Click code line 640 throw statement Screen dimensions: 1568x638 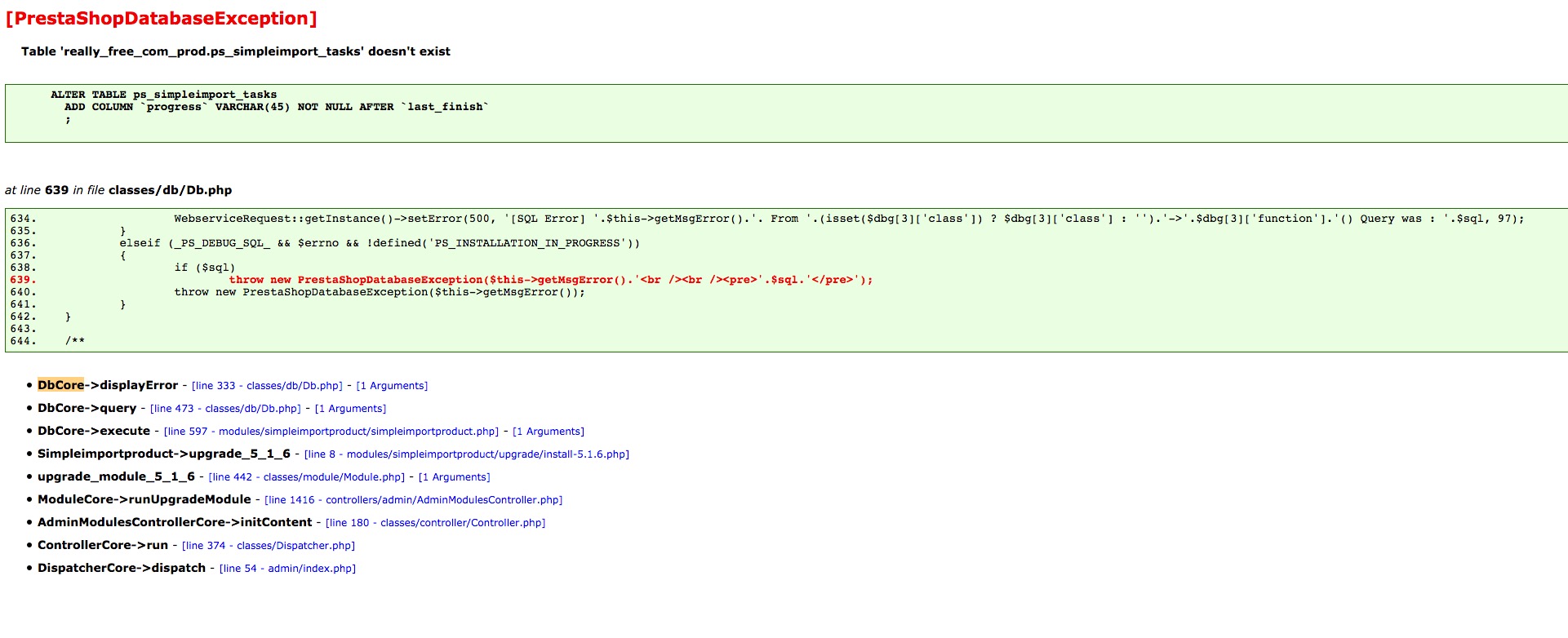[x=380, y=292]
